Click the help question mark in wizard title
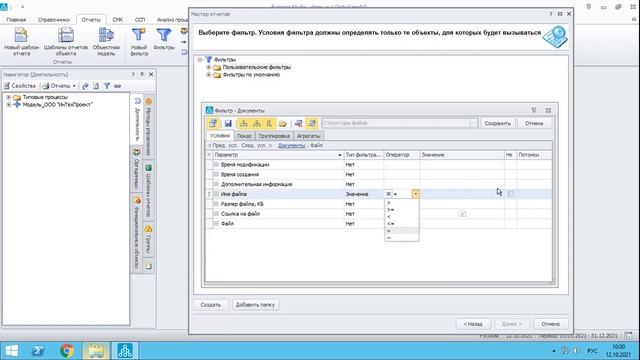Screen dimensions: 640x360 pos(551,14)
